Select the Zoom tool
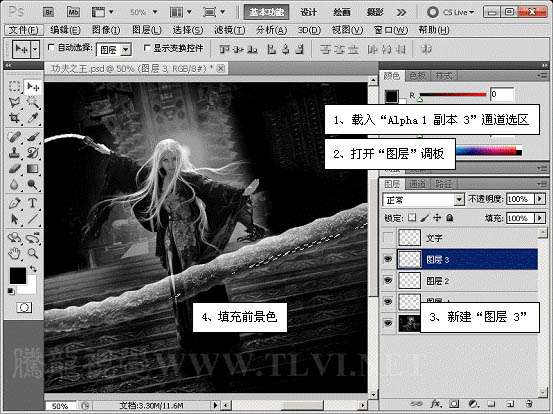This screenshot has height=414, width=553. point(33,253)
